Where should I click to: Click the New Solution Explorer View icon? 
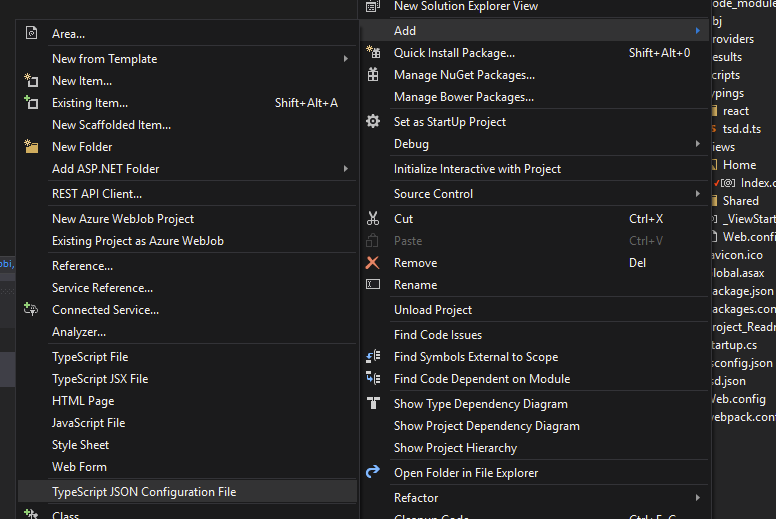(373, 6)
